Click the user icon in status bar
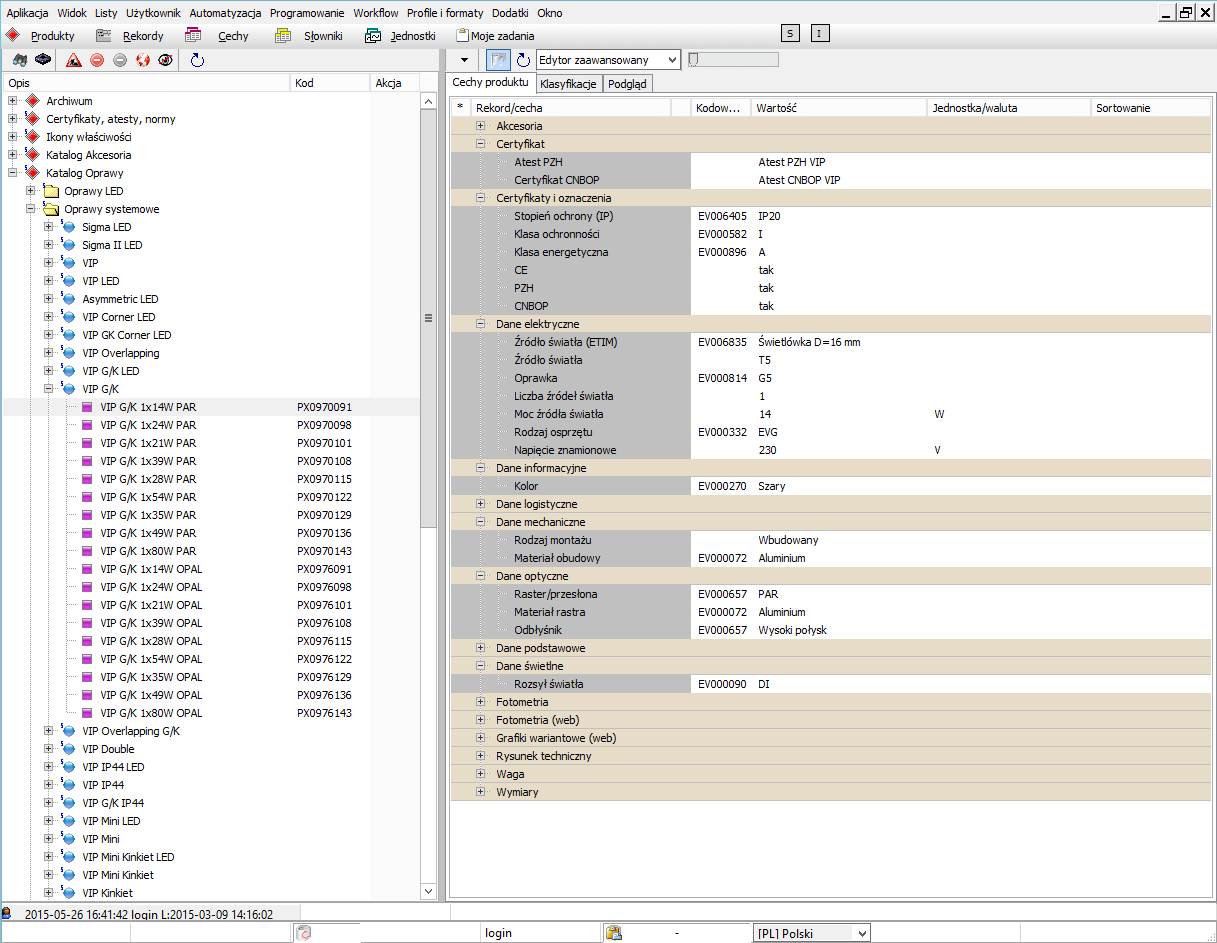Screen dimensions: 1217x943 pyautogui.click(x=7, y=913)
